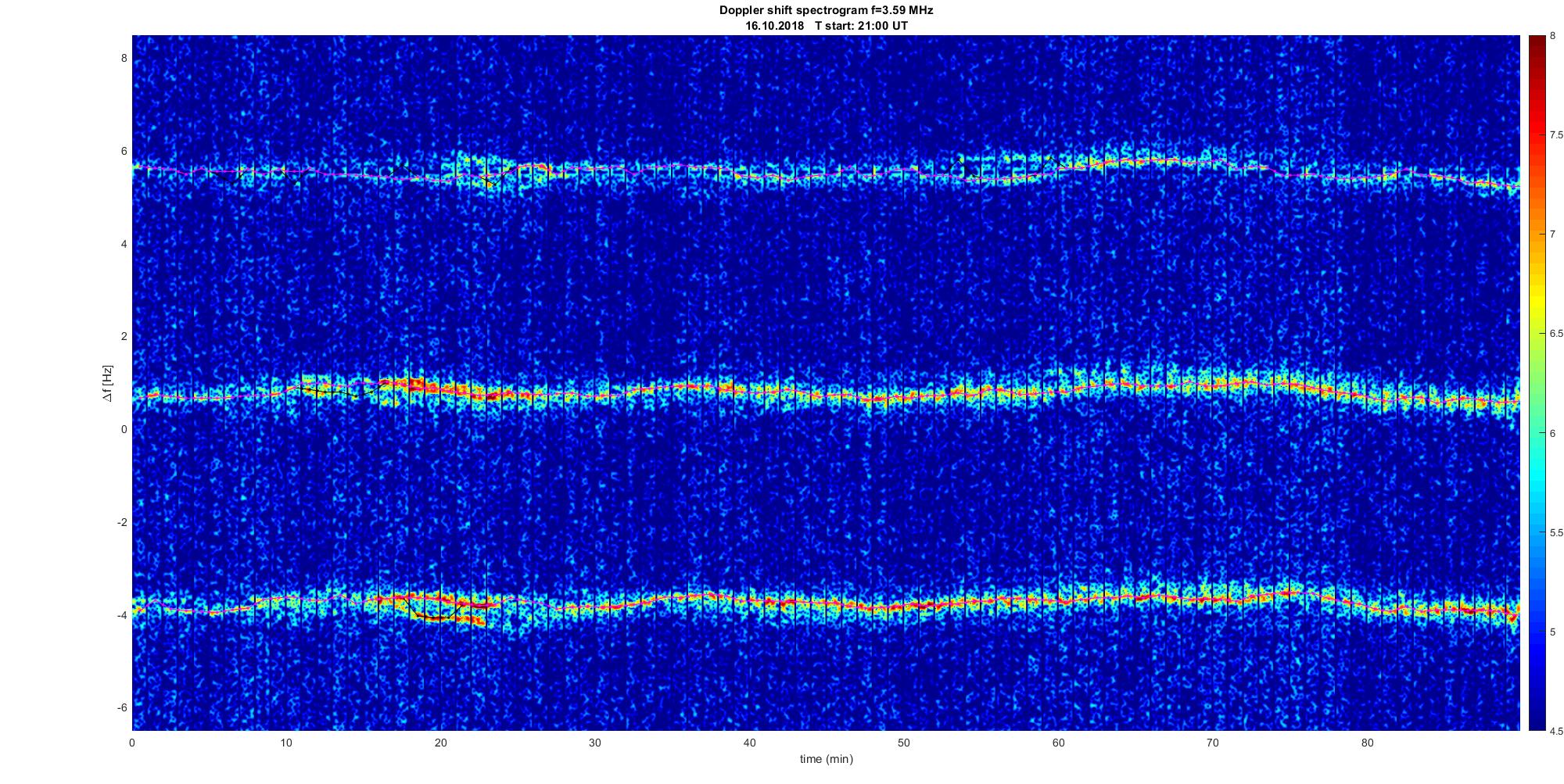Click the upper signal trace at 65 minutes
The image size is (1564, 784).
[x=1135, y=161]
